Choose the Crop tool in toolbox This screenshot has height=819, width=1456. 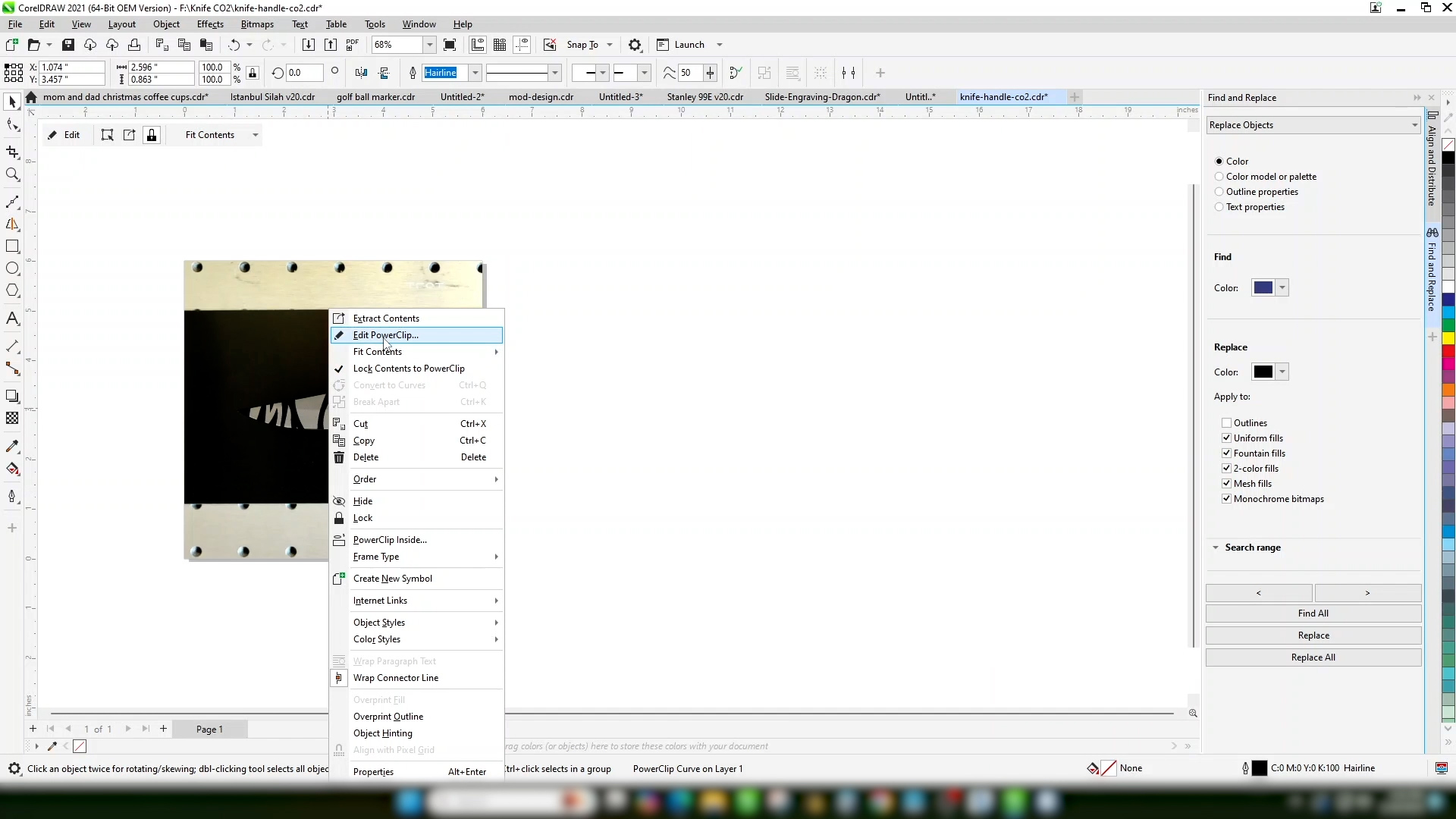click(x=12, y=152)
